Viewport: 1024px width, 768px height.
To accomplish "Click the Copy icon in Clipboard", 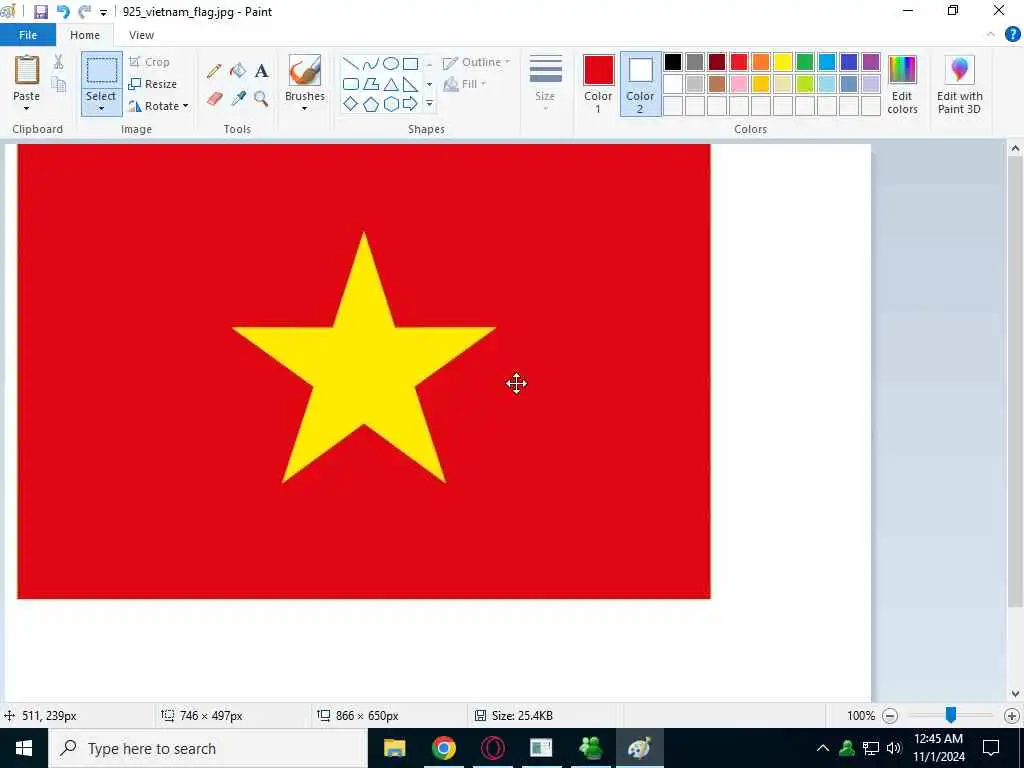I will coord(59,84).
